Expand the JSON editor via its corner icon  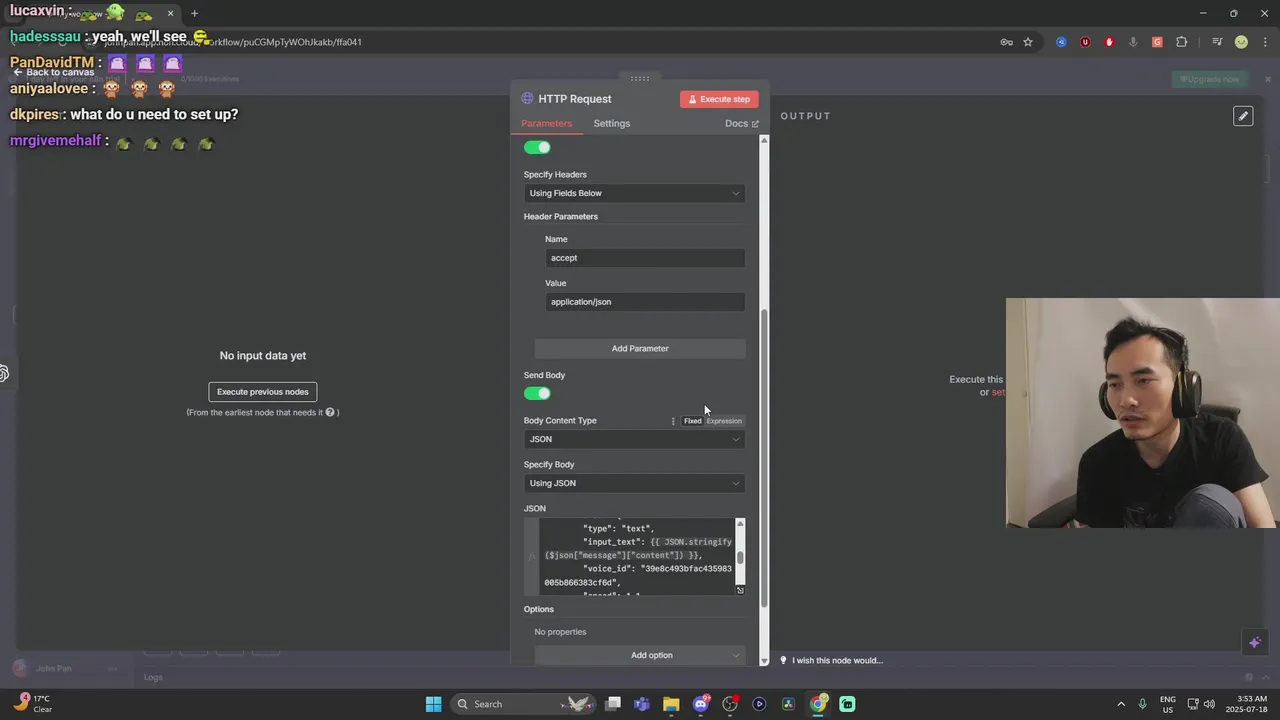click(x=740, y=590)
